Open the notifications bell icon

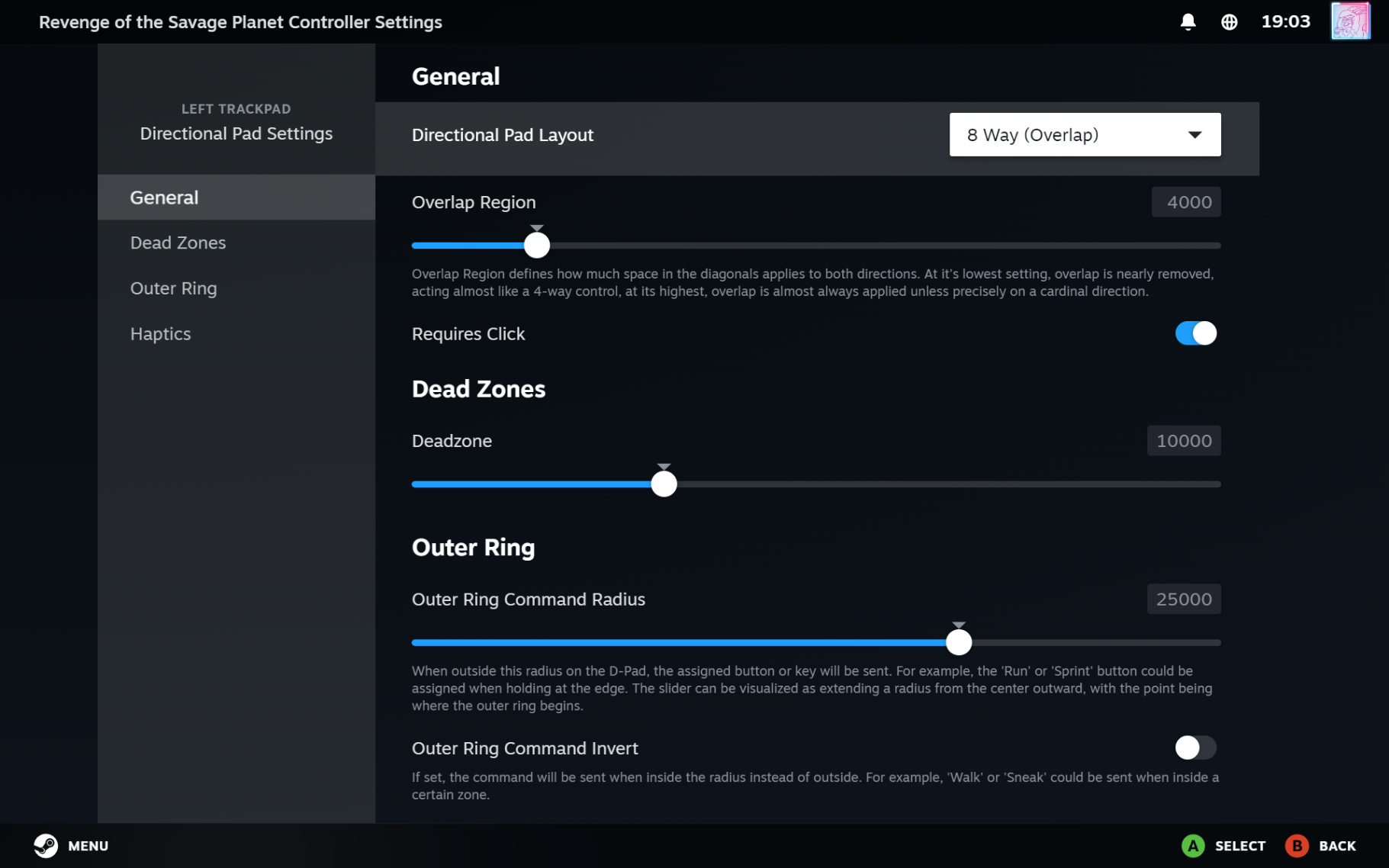click(x=1188, y=22)
